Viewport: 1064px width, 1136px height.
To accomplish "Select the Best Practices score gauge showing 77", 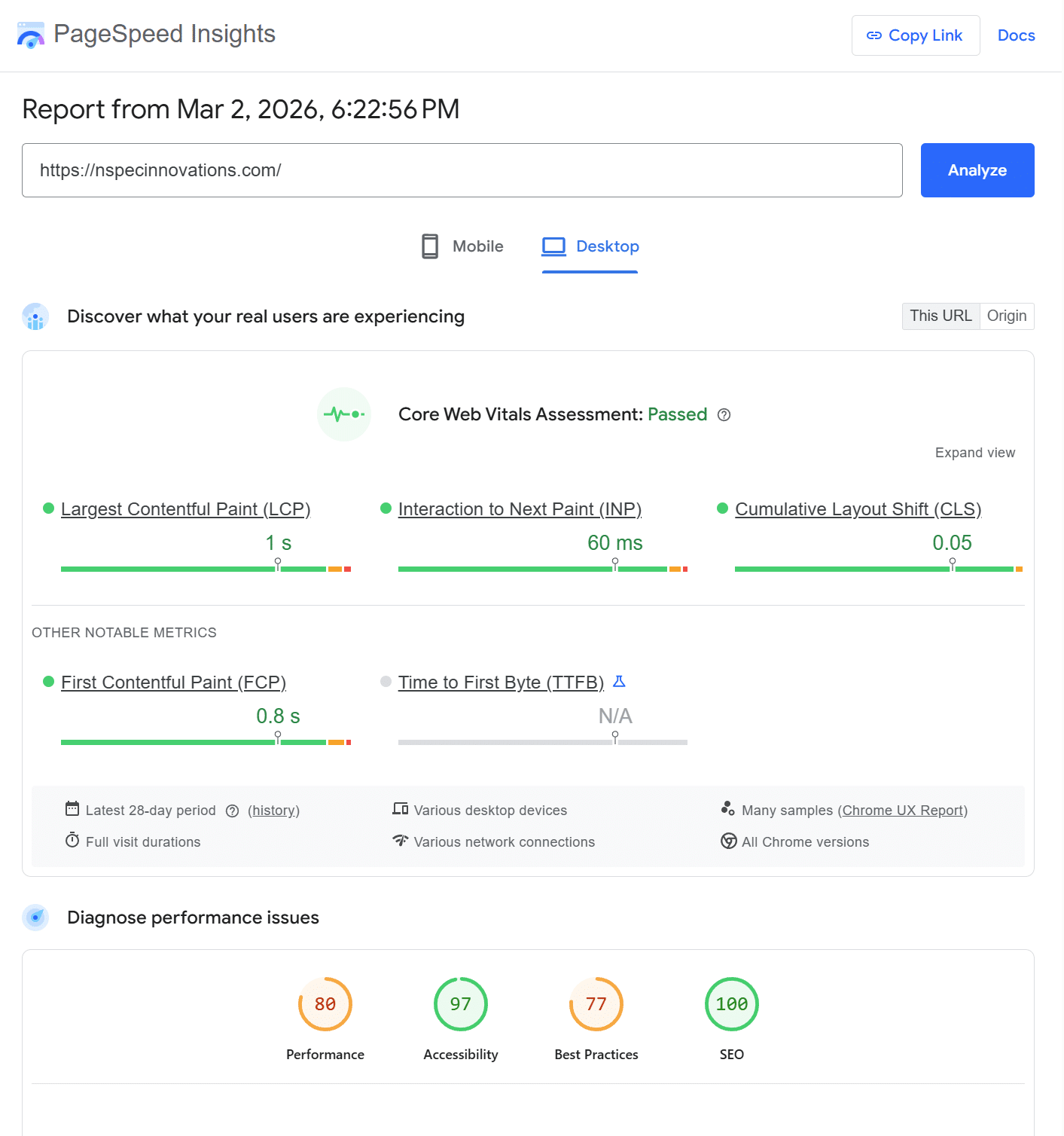I will 596,1004.
